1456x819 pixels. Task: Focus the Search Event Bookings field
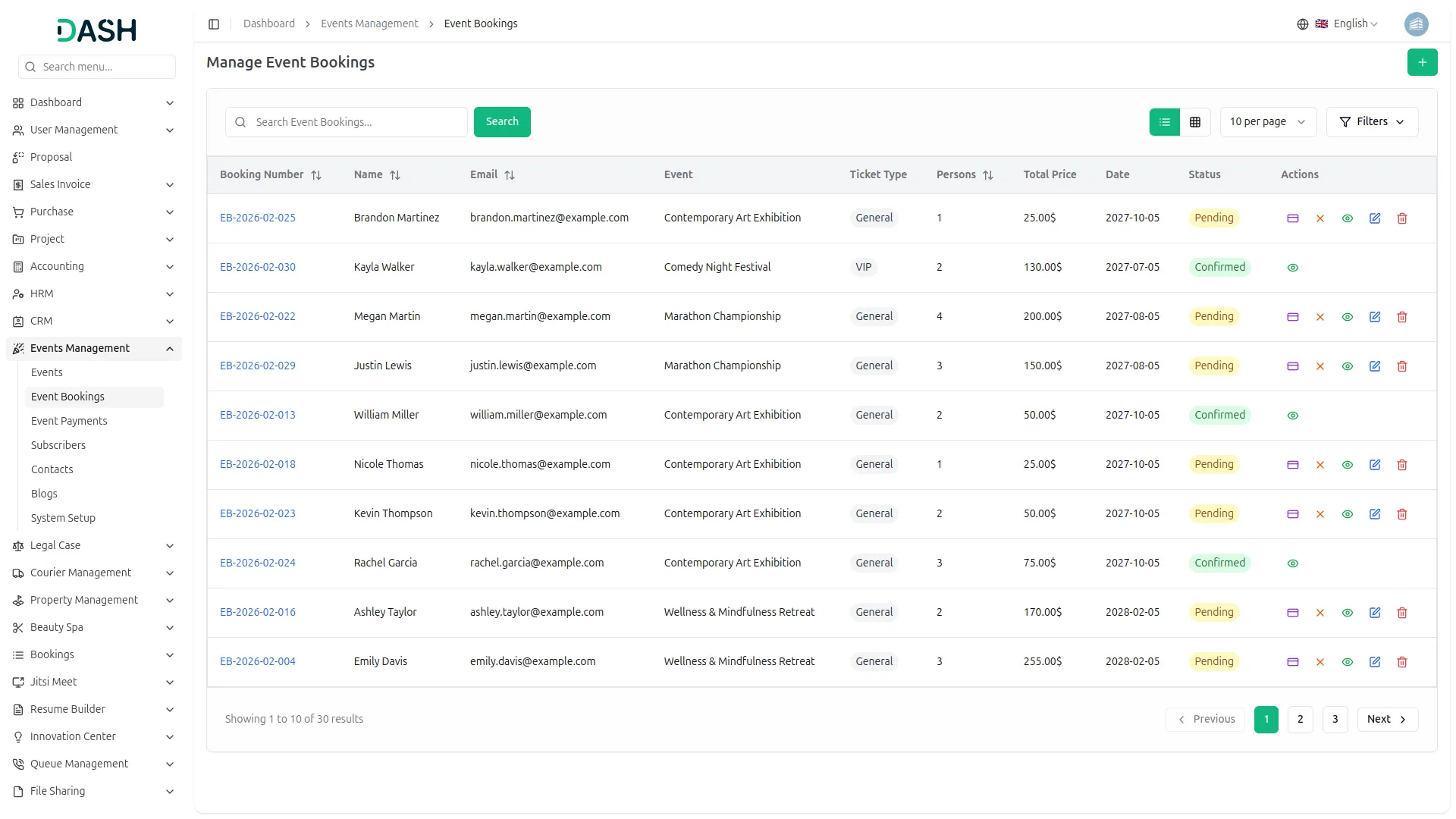click(x=356, y=122)
